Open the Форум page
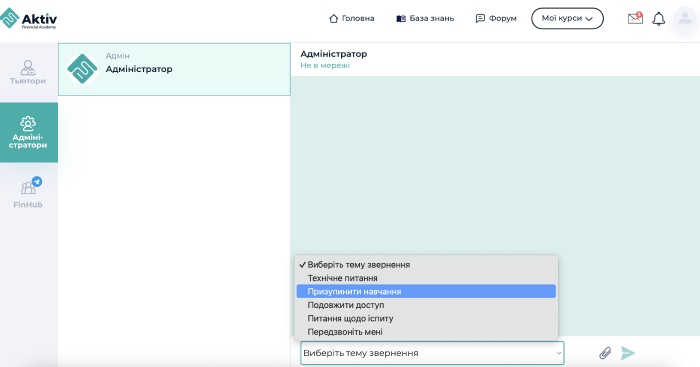700x367 pixels. [496, 18]
